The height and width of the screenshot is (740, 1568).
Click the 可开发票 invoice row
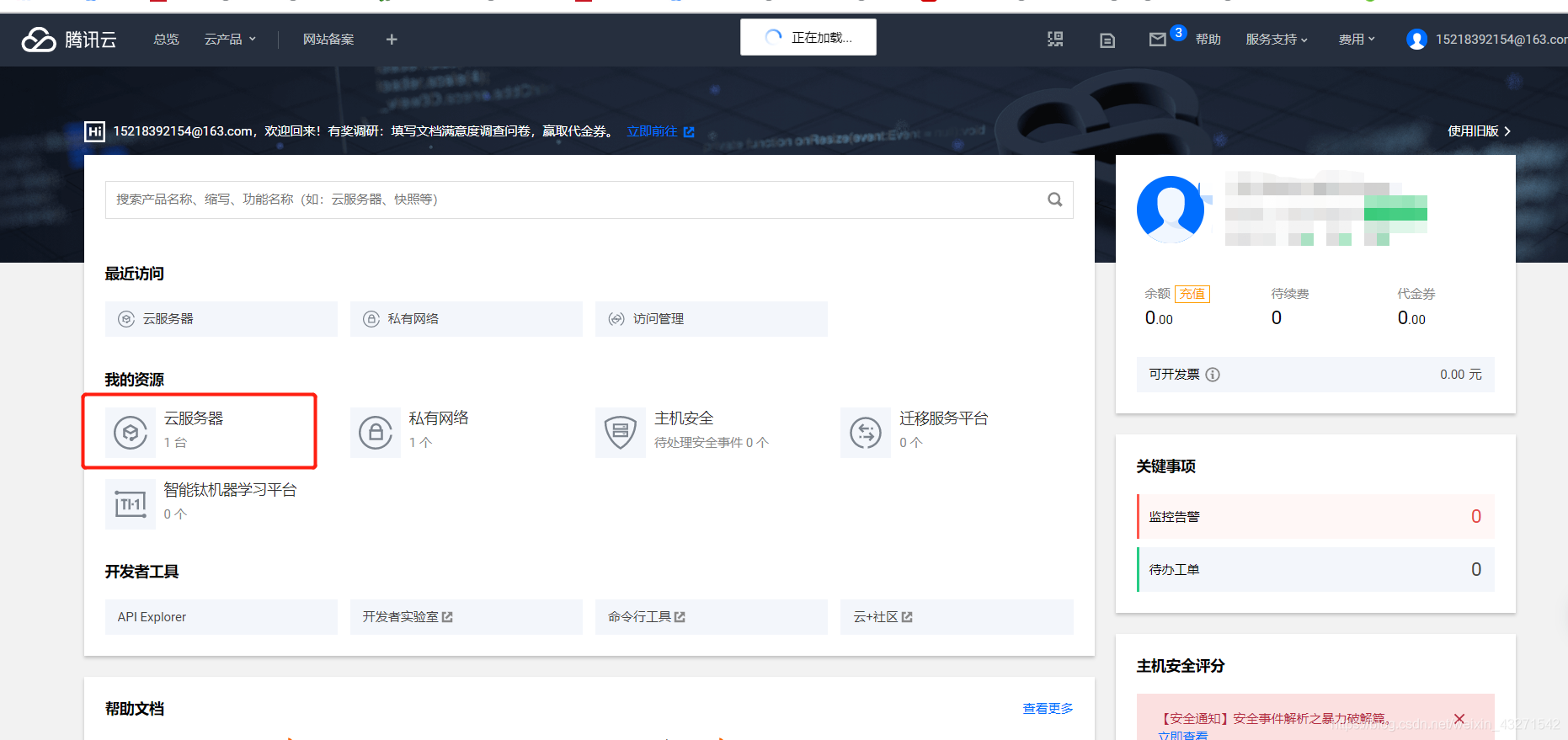click(x=1315, y=375)
